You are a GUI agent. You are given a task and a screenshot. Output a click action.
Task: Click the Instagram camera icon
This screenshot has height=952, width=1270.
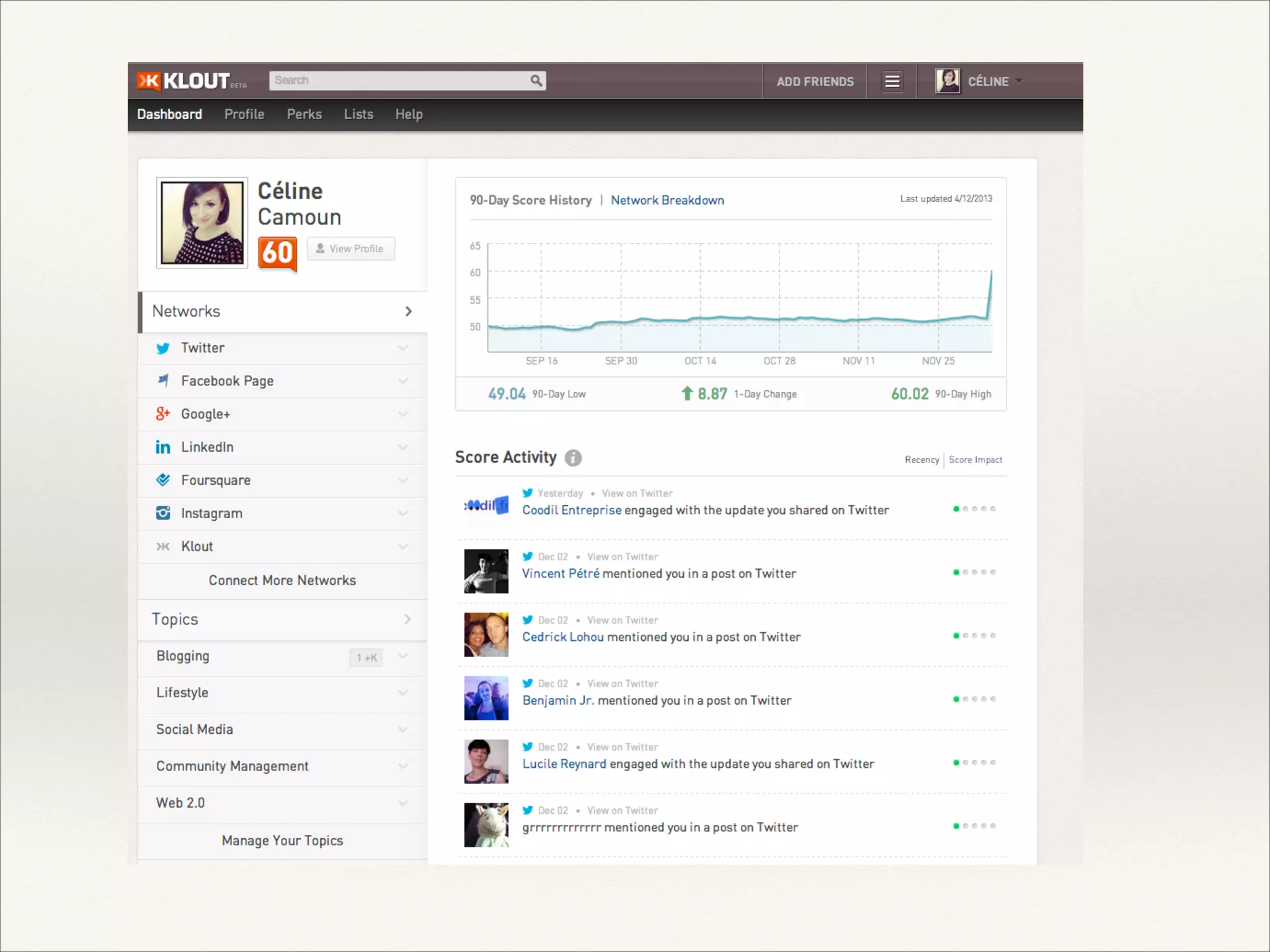click(x=163, y=513)
